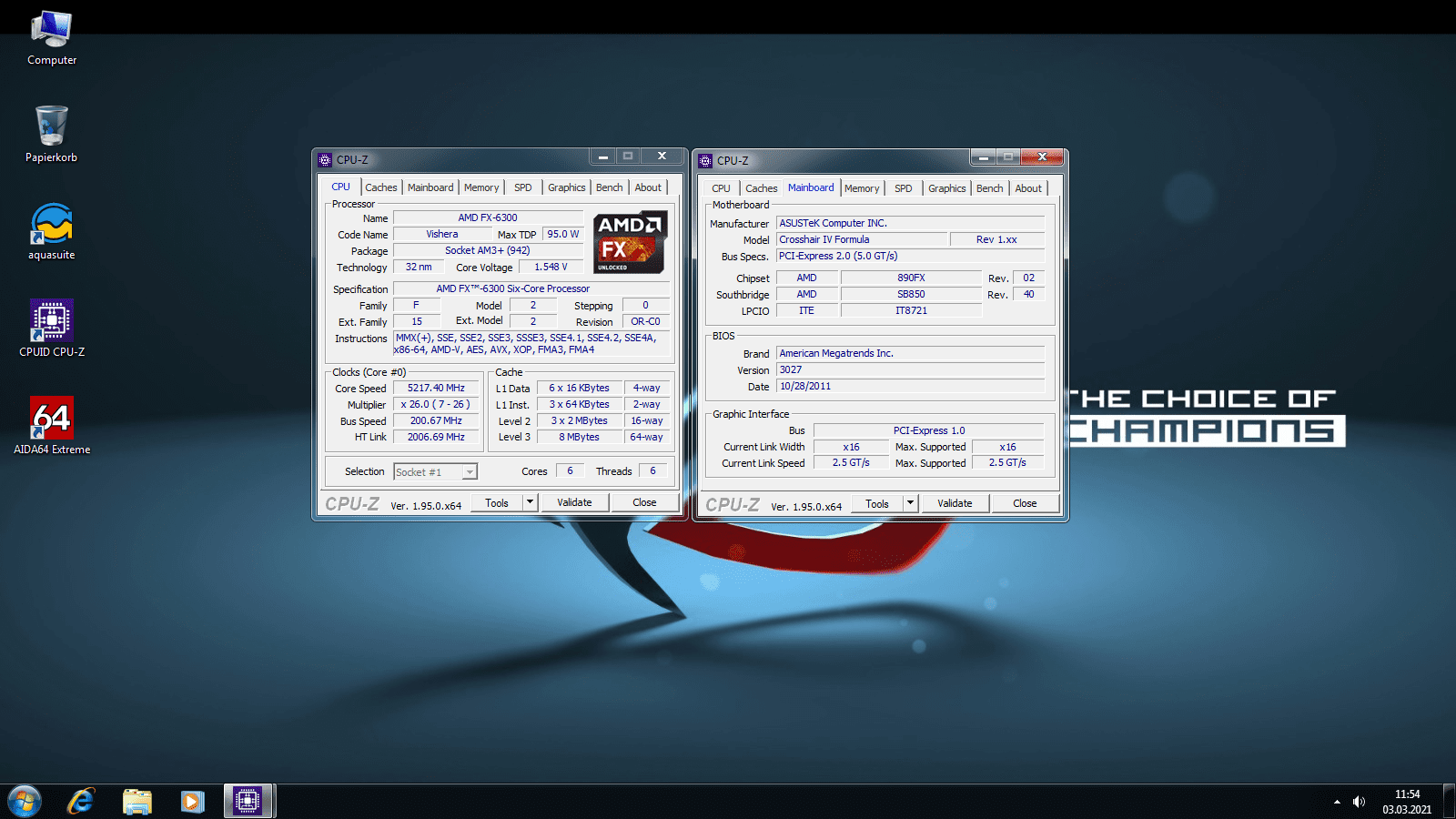The image size is (1456, 819).
Task: Open SPD tab in left CPU-Z window
Action: pos(523,187)
